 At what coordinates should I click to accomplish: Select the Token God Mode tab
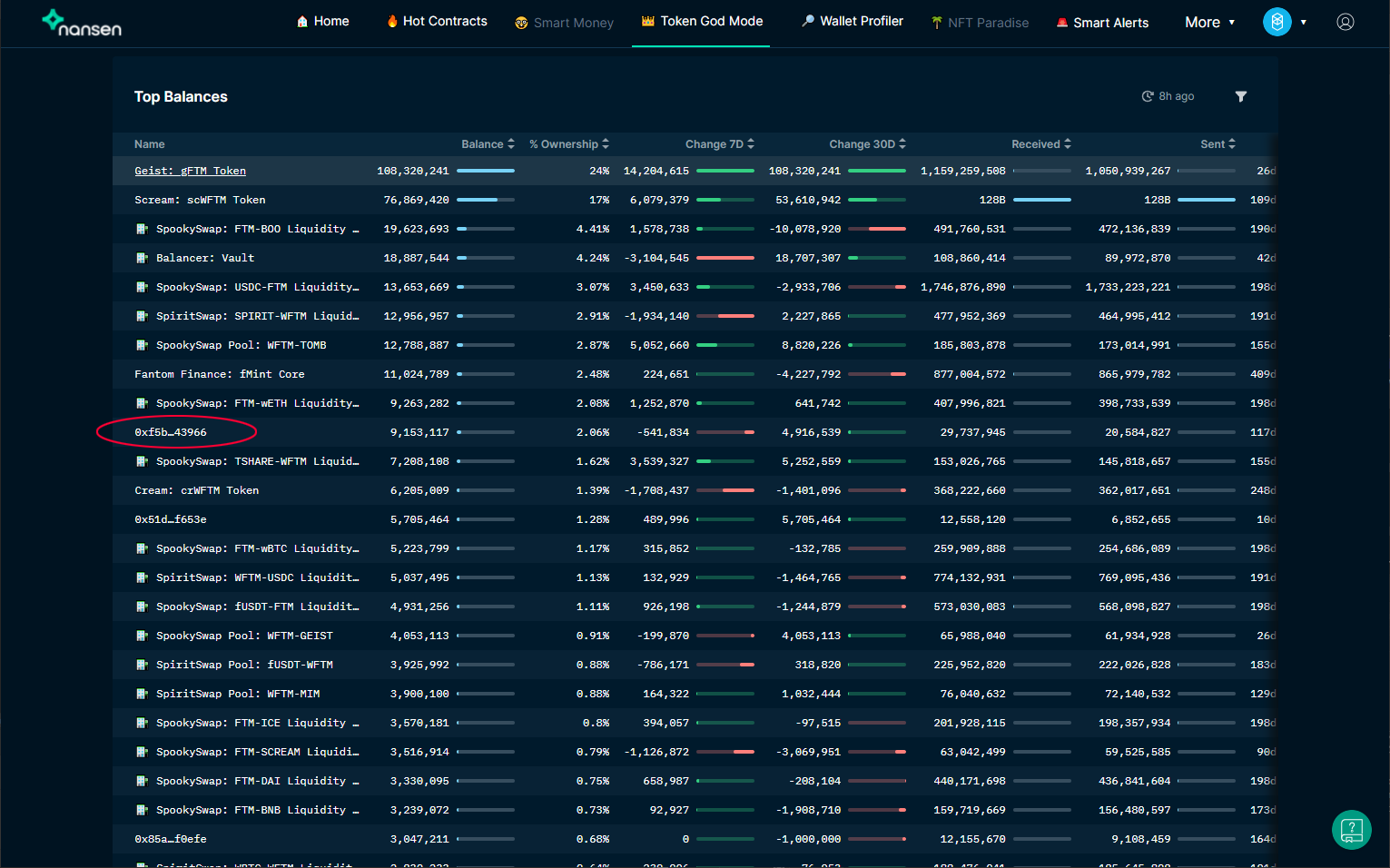(x=702, y=21)
